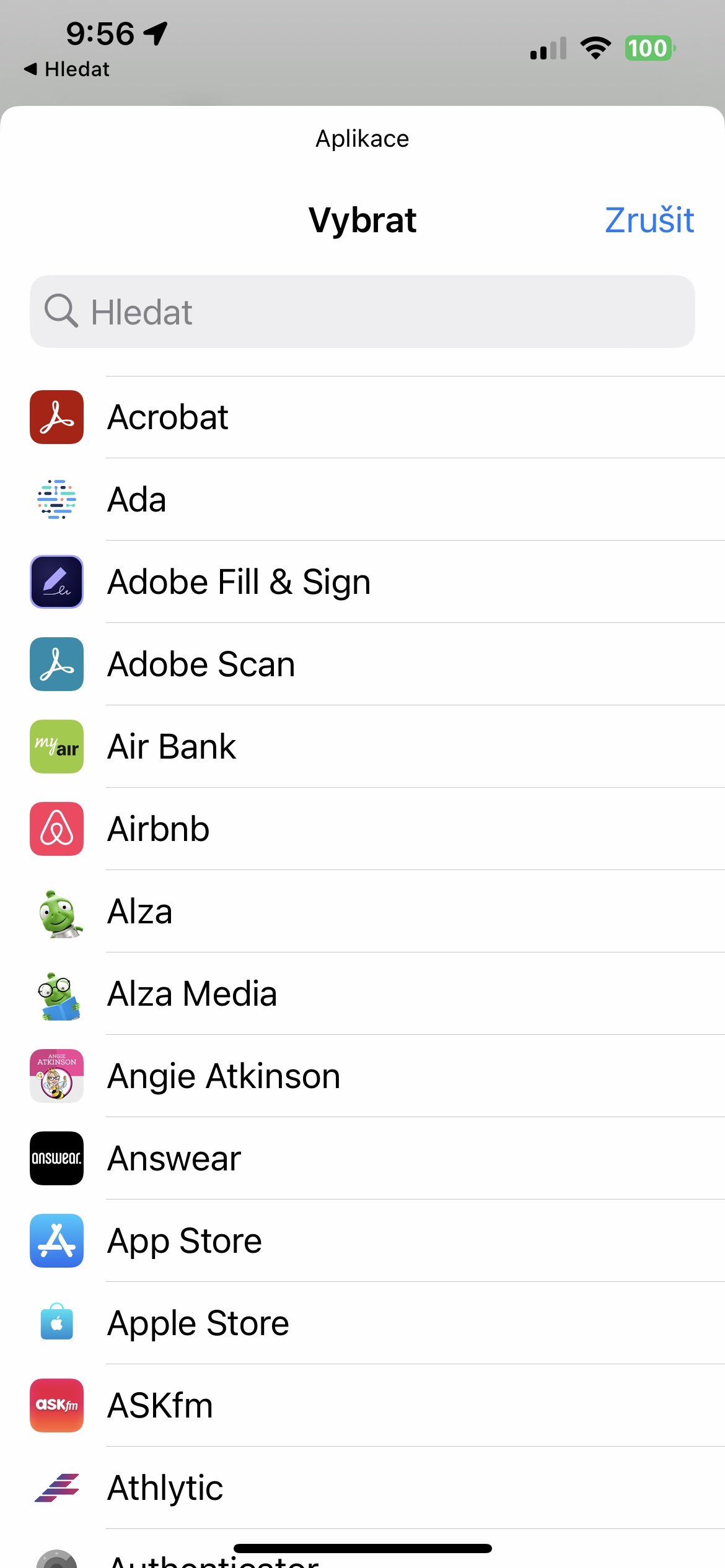Screen dimensions: 725x1568
Task: Tap the ASKfm app icon
Action: point(56,1405)
